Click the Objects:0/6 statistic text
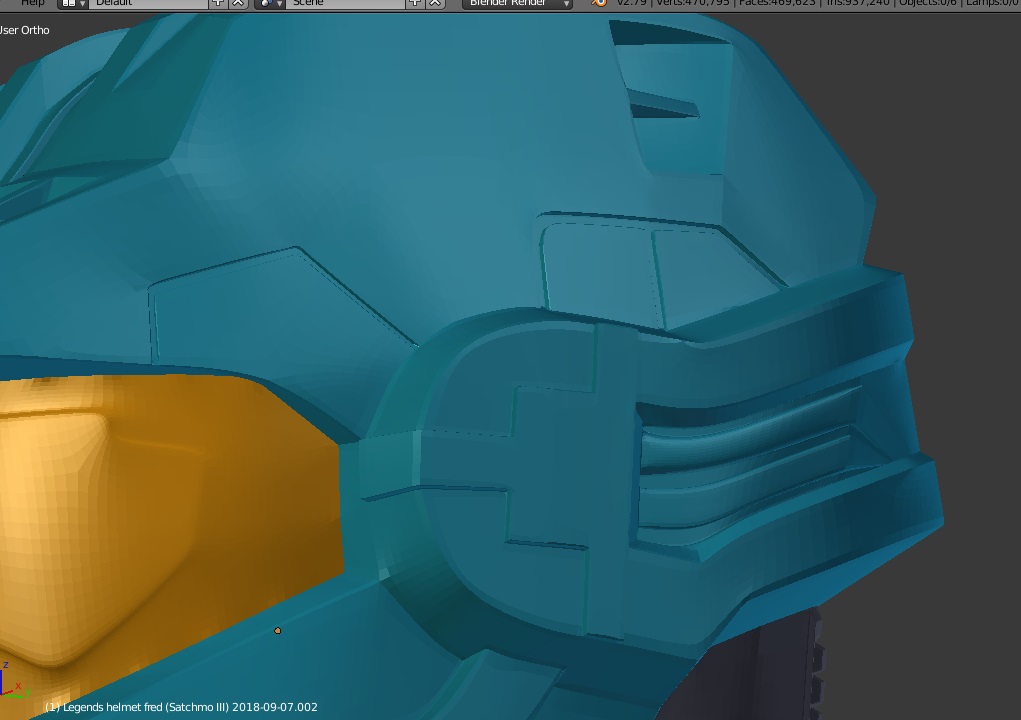 click(928, 3)
